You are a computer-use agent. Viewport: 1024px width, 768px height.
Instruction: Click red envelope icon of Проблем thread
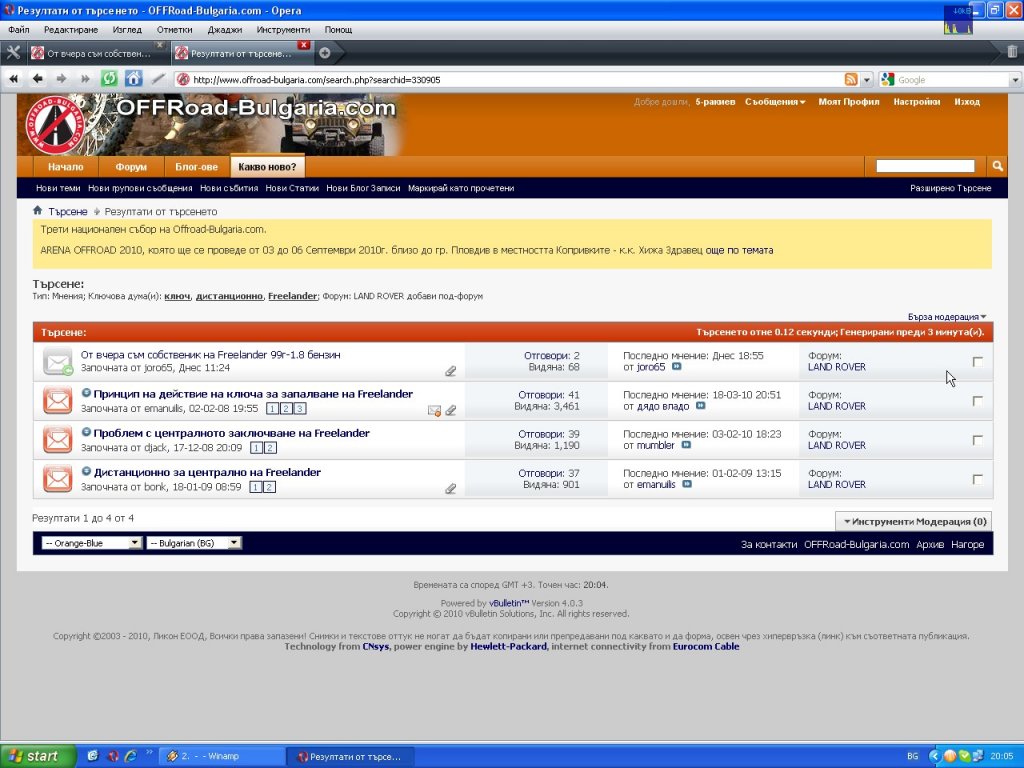coord(57,440)
